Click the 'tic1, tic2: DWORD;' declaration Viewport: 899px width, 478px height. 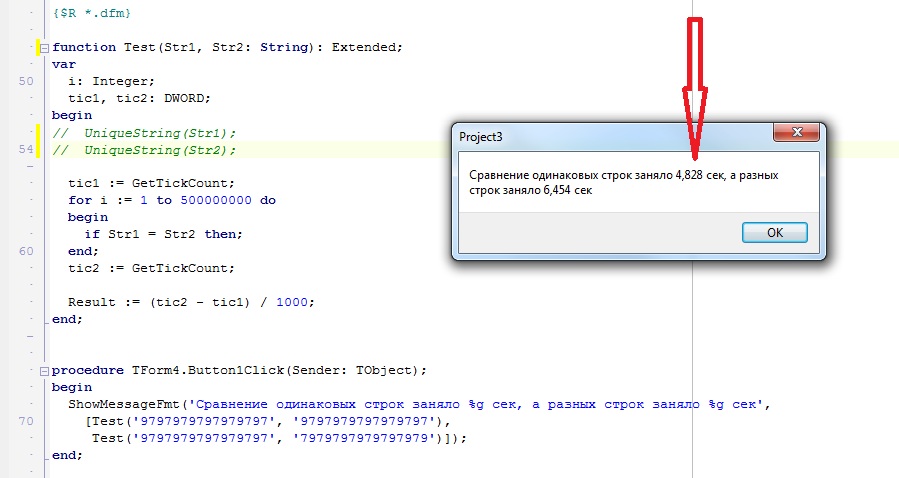click(139, 99)
